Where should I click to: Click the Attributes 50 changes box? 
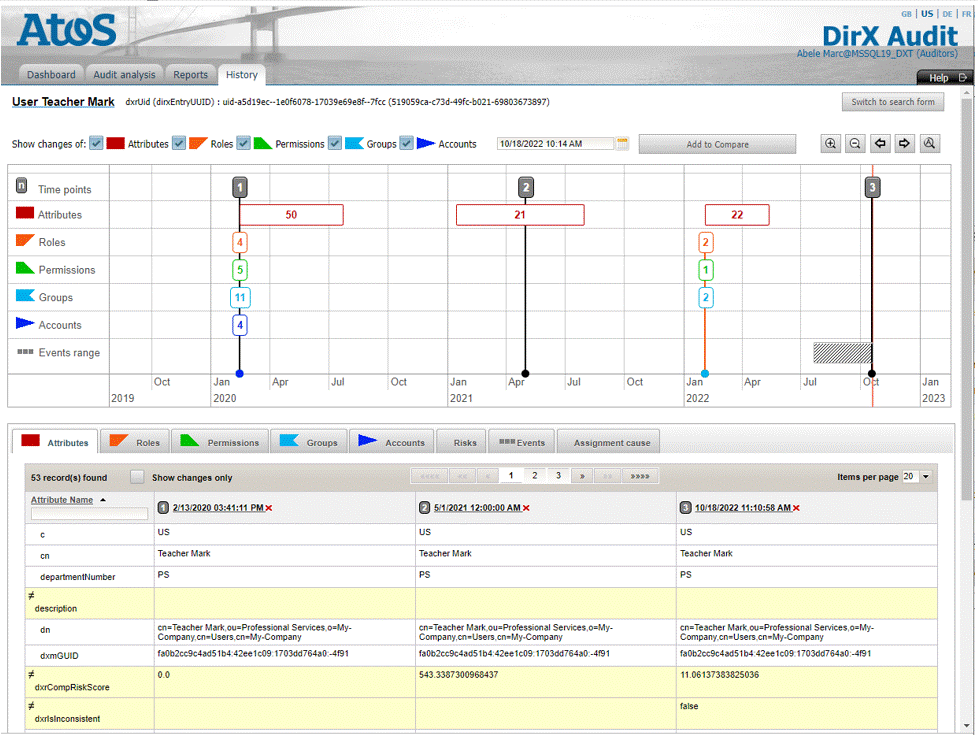tap(291, 215)
